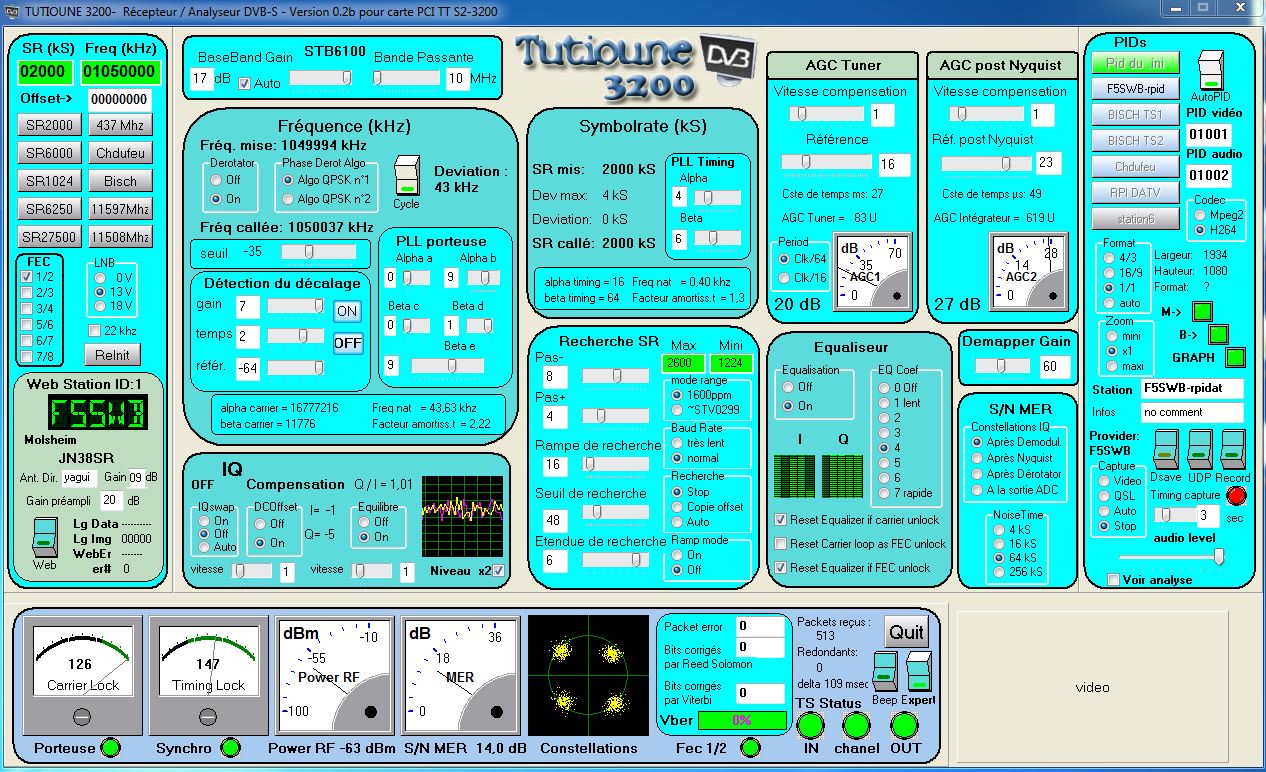Click Détection du décalage ON button
This screenshot has height=772, width=1266.
(x=347, y=311)
